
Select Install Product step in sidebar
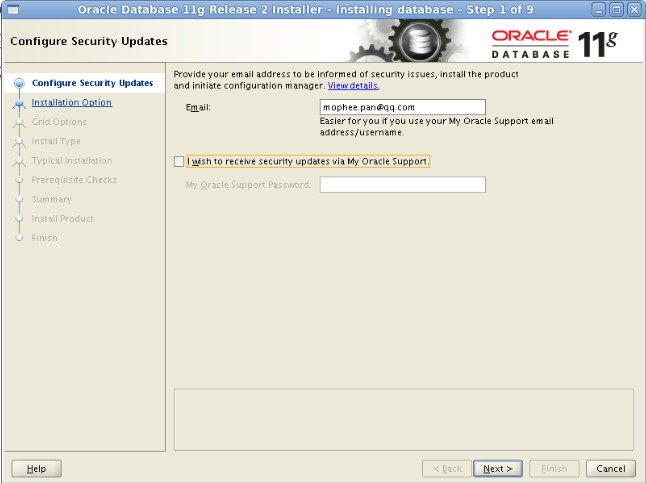(x=63, y=218)
